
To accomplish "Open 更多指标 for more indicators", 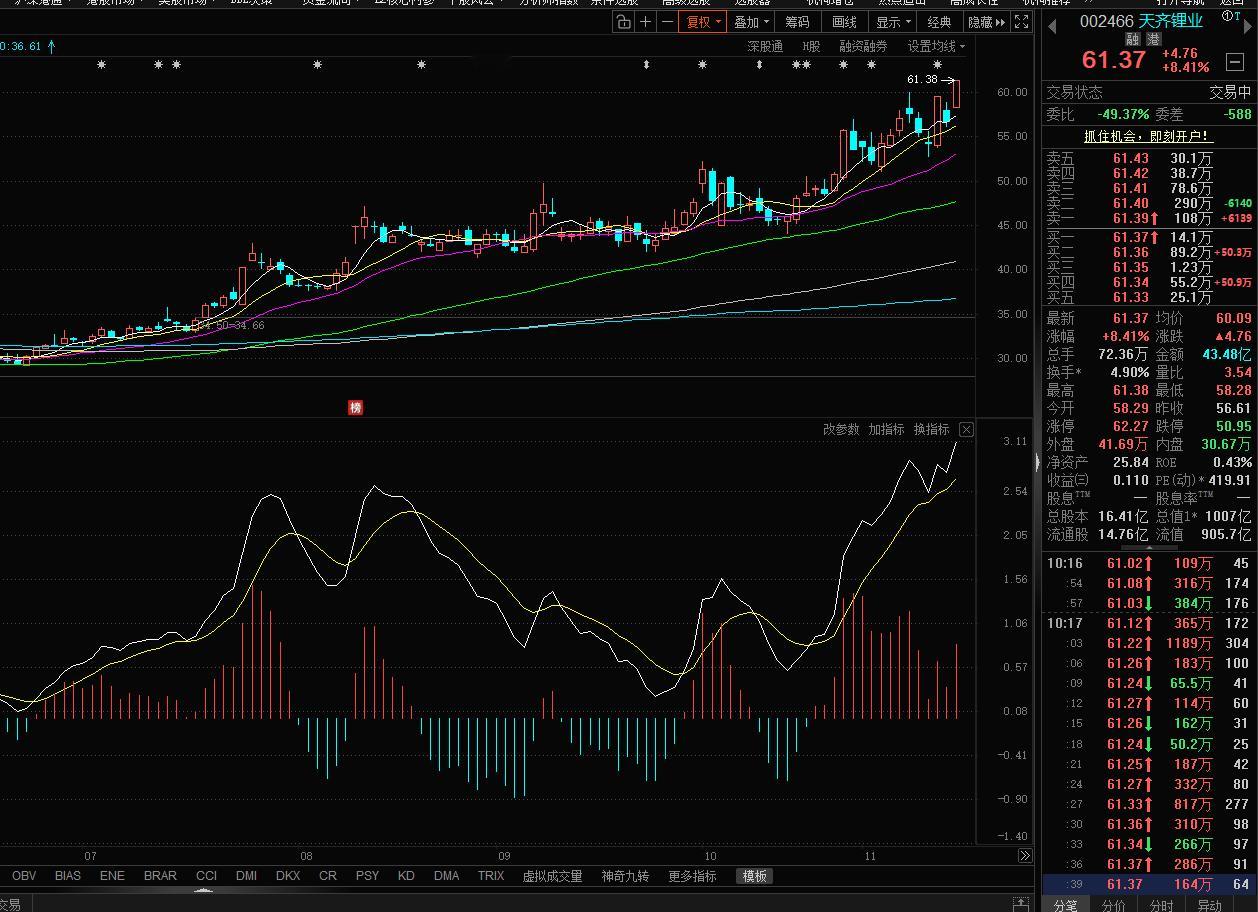I will click(x=692, y=876).
